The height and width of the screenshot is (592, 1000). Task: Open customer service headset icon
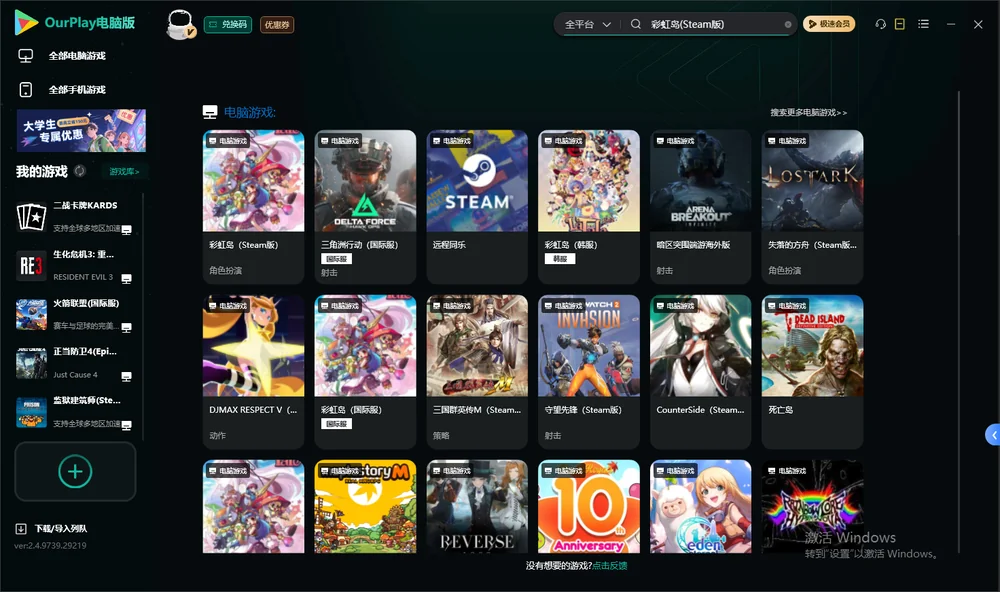[881, 24]
